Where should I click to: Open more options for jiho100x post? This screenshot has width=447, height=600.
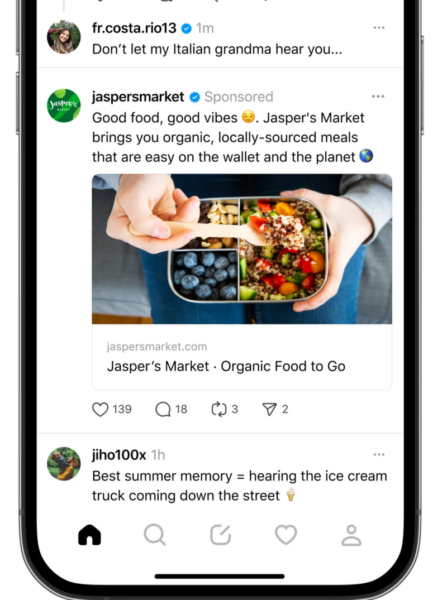(x=379, y=455)
